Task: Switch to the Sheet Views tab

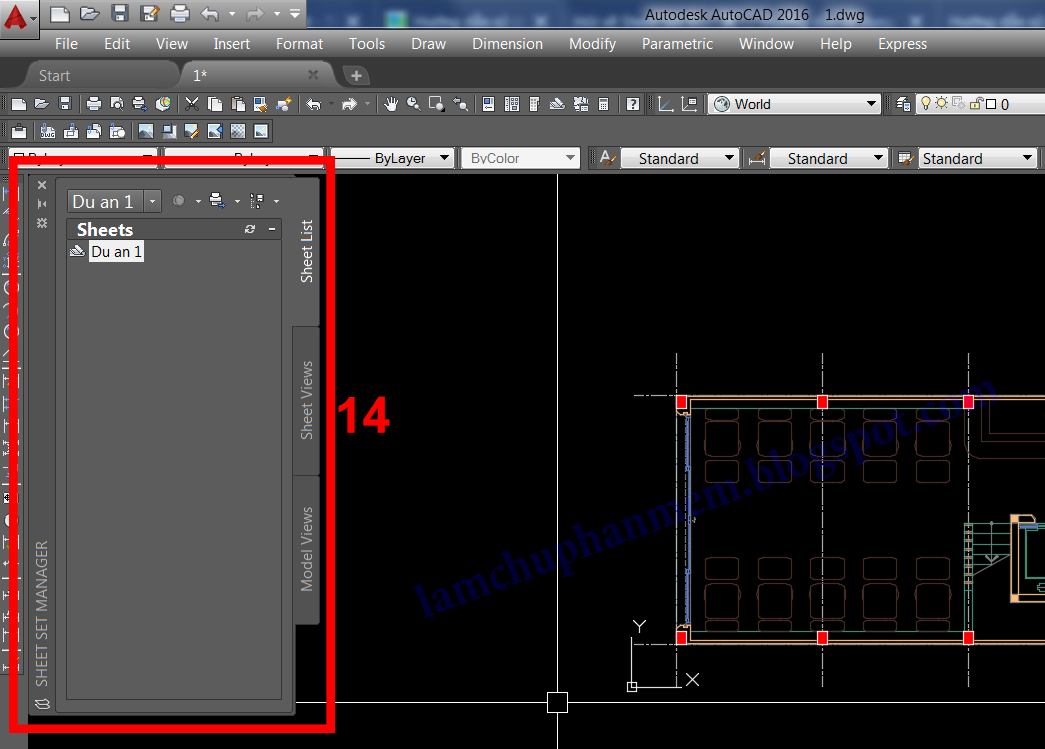Action: coord(306,399)
